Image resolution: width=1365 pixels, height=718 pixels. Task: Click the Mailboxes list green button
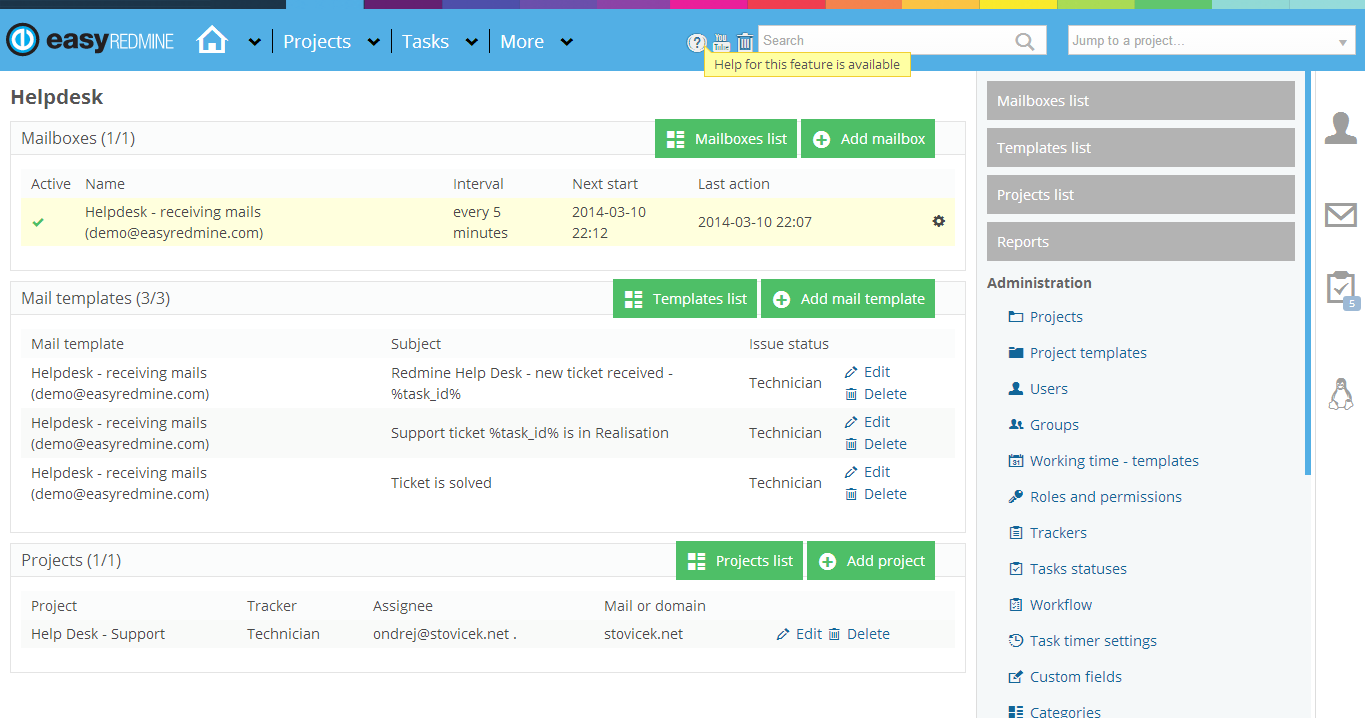726,139
